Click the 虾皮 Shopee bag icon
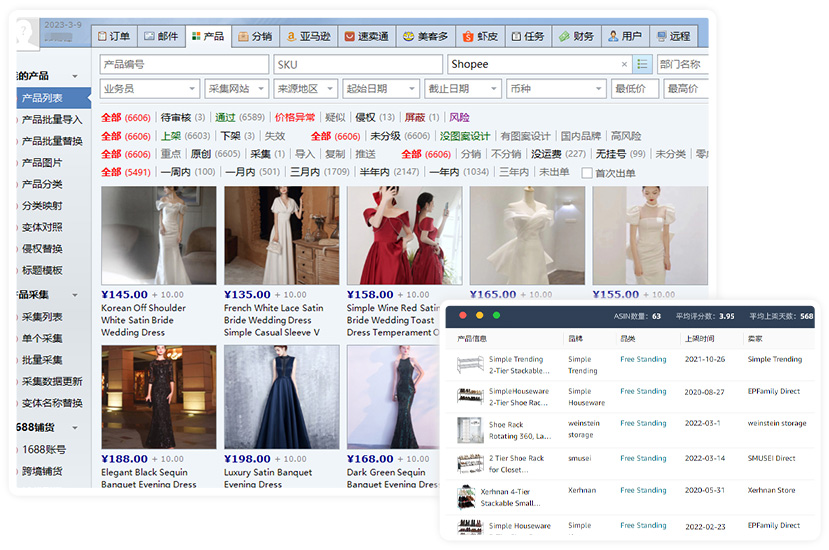 [468, 36]
